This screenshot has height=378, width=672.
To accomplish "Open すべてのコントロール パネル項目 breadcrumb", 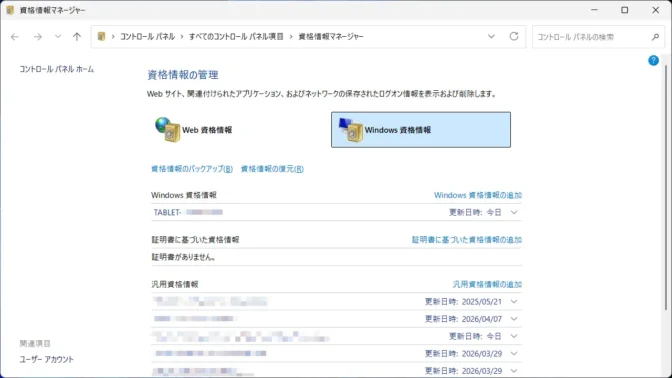I will tap(236, 36).
